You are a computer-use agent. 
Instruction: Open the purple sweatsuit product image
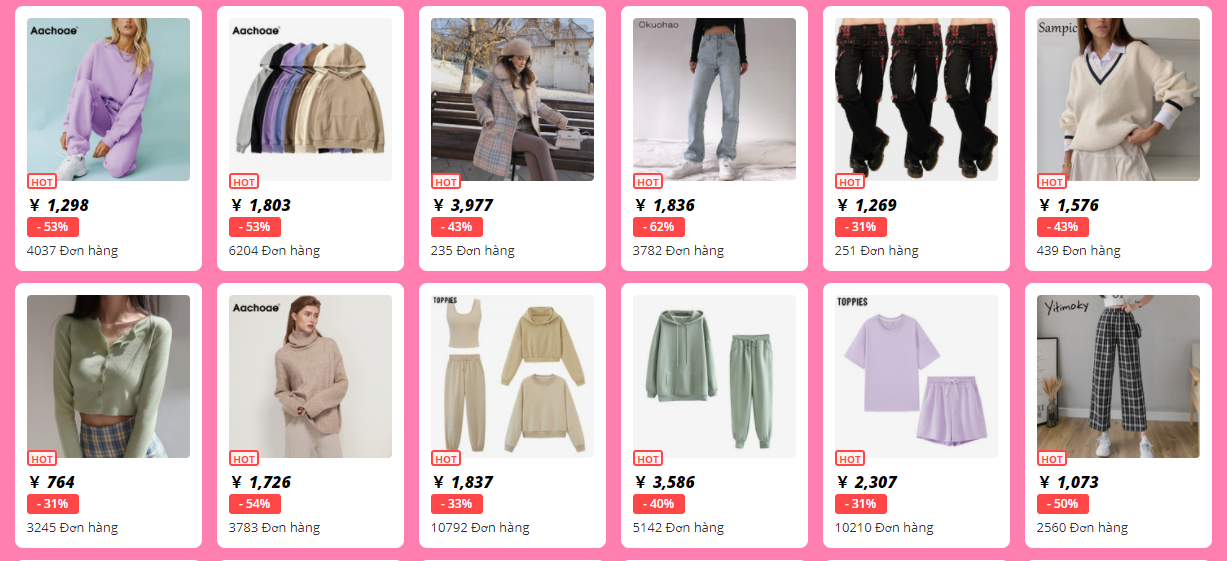108,99
